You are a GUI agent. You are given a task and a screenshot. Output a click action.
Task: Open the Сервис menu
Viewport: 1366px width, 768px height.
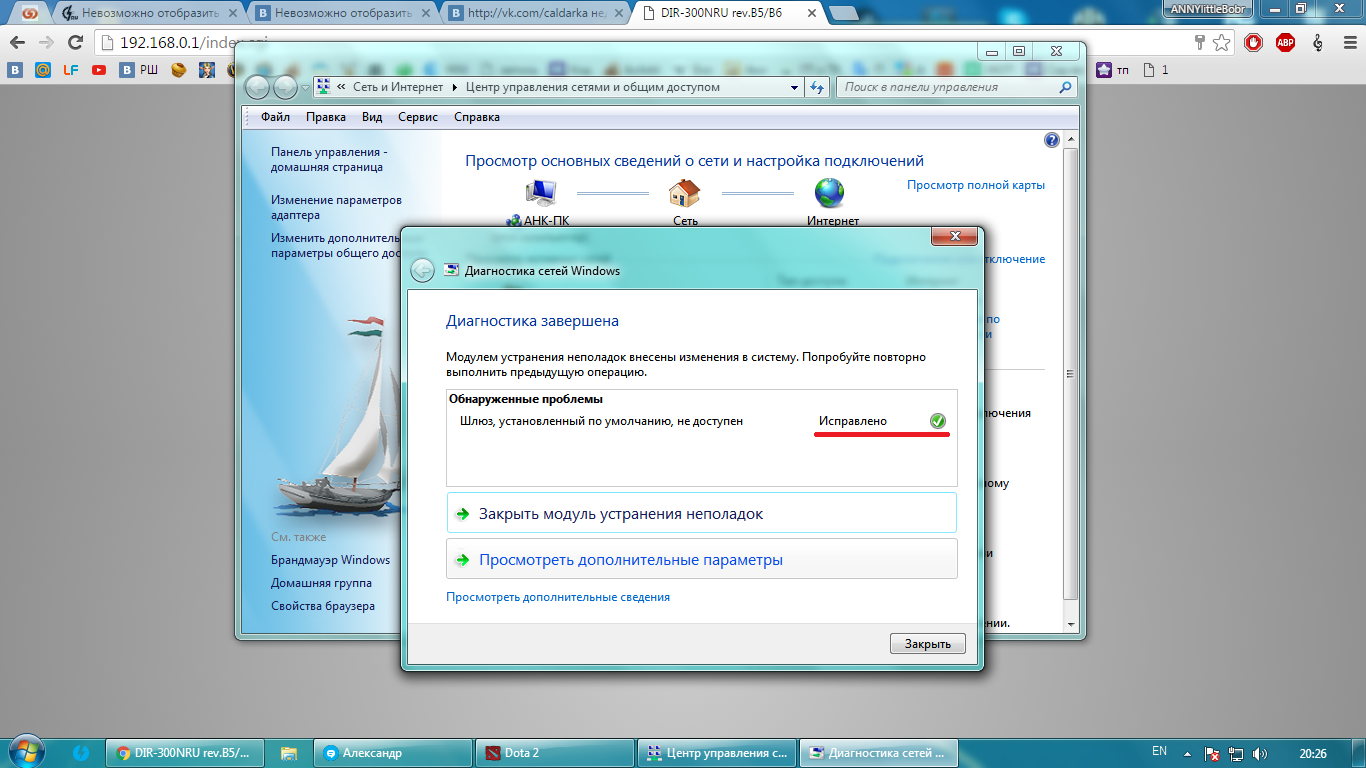(x=417, y=117)
